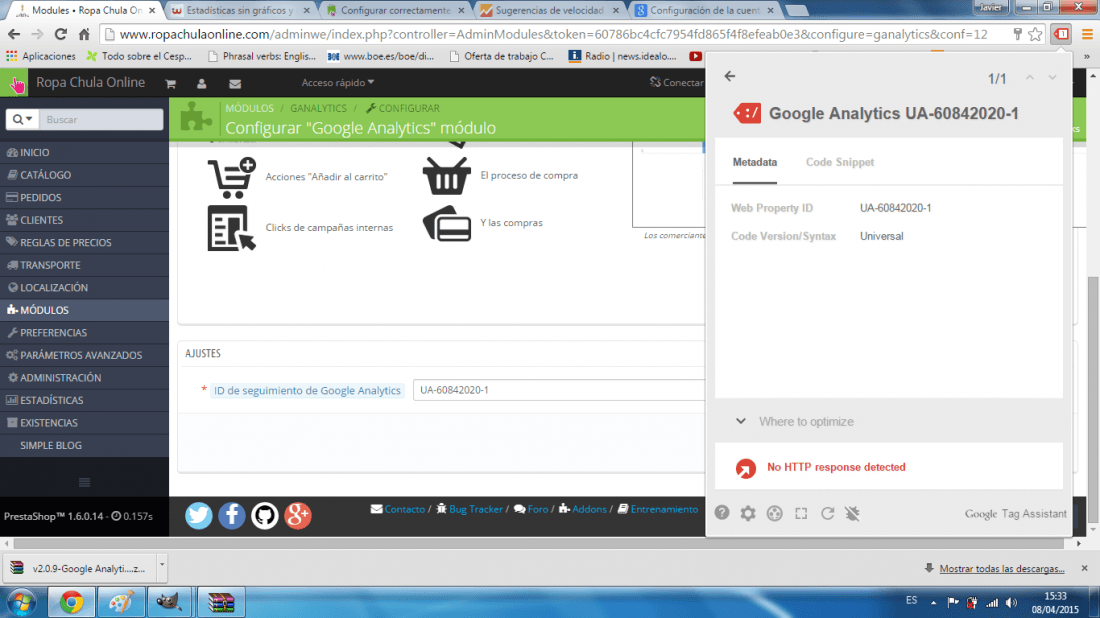Open PEDIDOS in sidebar menu
This screenshot has height=618, width=1100.
coord(84,197)
